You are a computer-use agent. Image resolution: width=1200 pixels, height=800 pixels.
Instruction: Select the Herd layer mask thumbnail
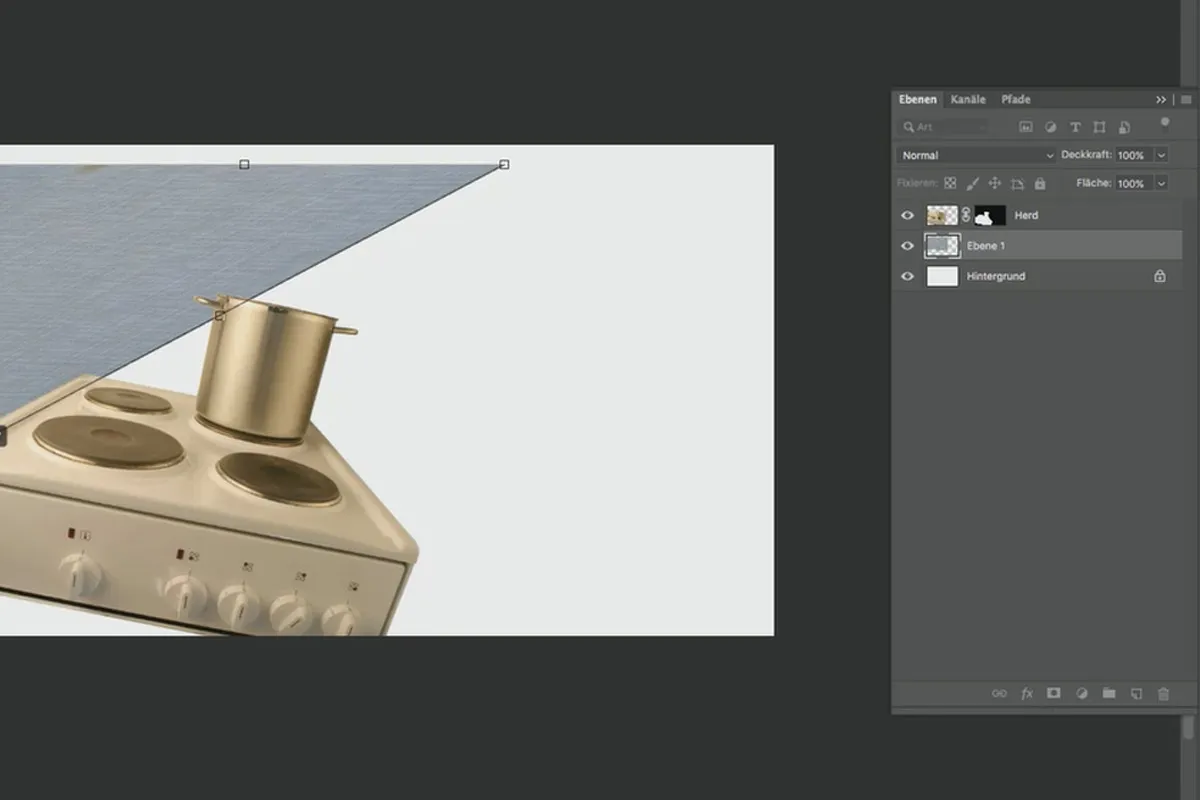(x=990, y=215)
